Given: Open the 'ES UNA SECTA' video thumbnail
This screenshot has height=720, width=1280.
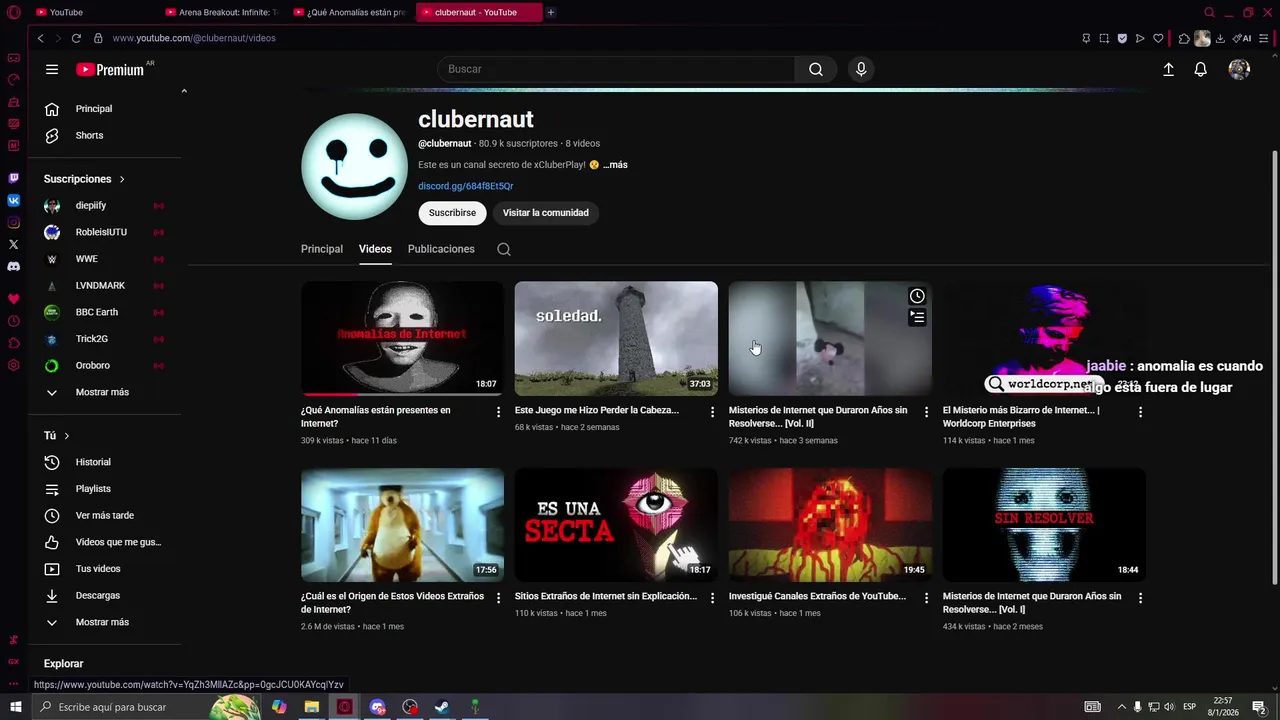Looking at the screenshot, I should pyautogui.click(x=616, y=525).
